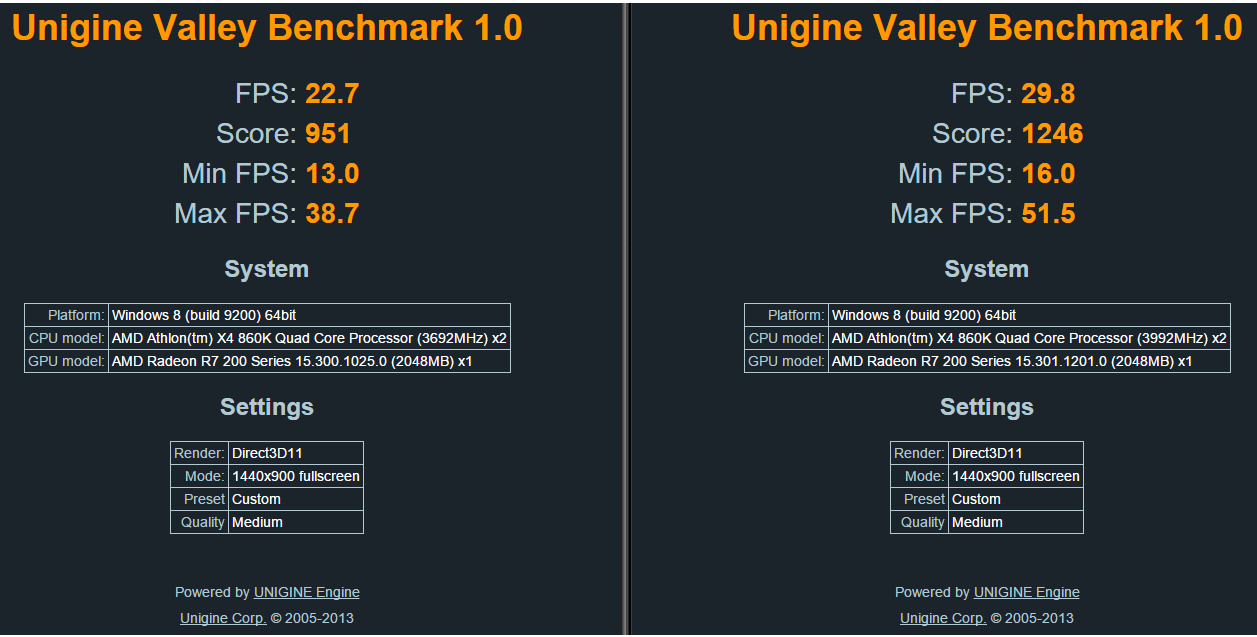The width and height of the screenshot is (1257, 637).
Task: Select right report's Medium quality cell
Action: coord(1016,522)
